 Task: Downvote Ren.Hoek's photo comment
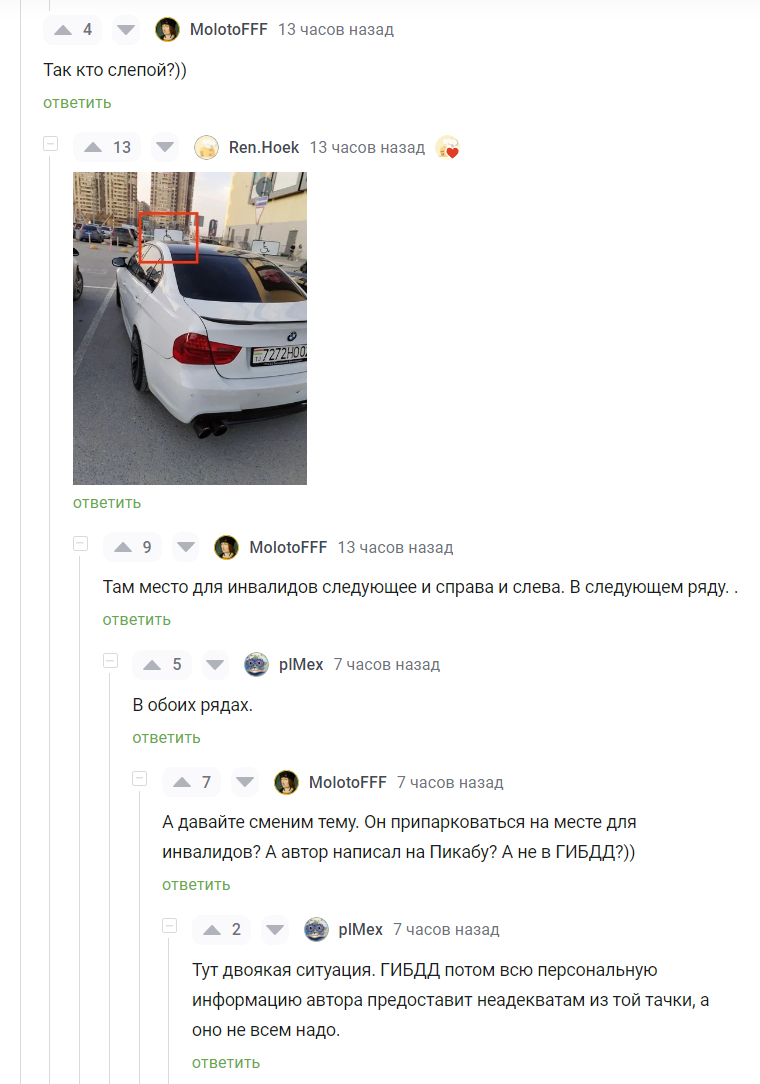click(165, 147)
